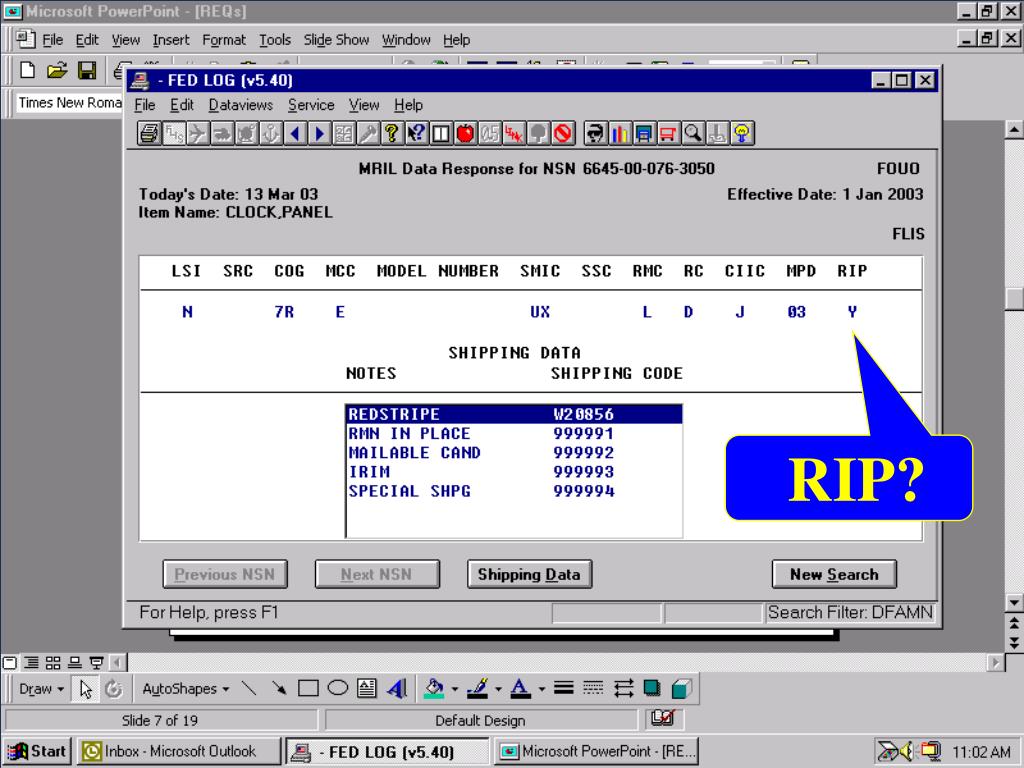
Task: Open PowerPoint Insert menu
Action: click(x=171, y=40)
